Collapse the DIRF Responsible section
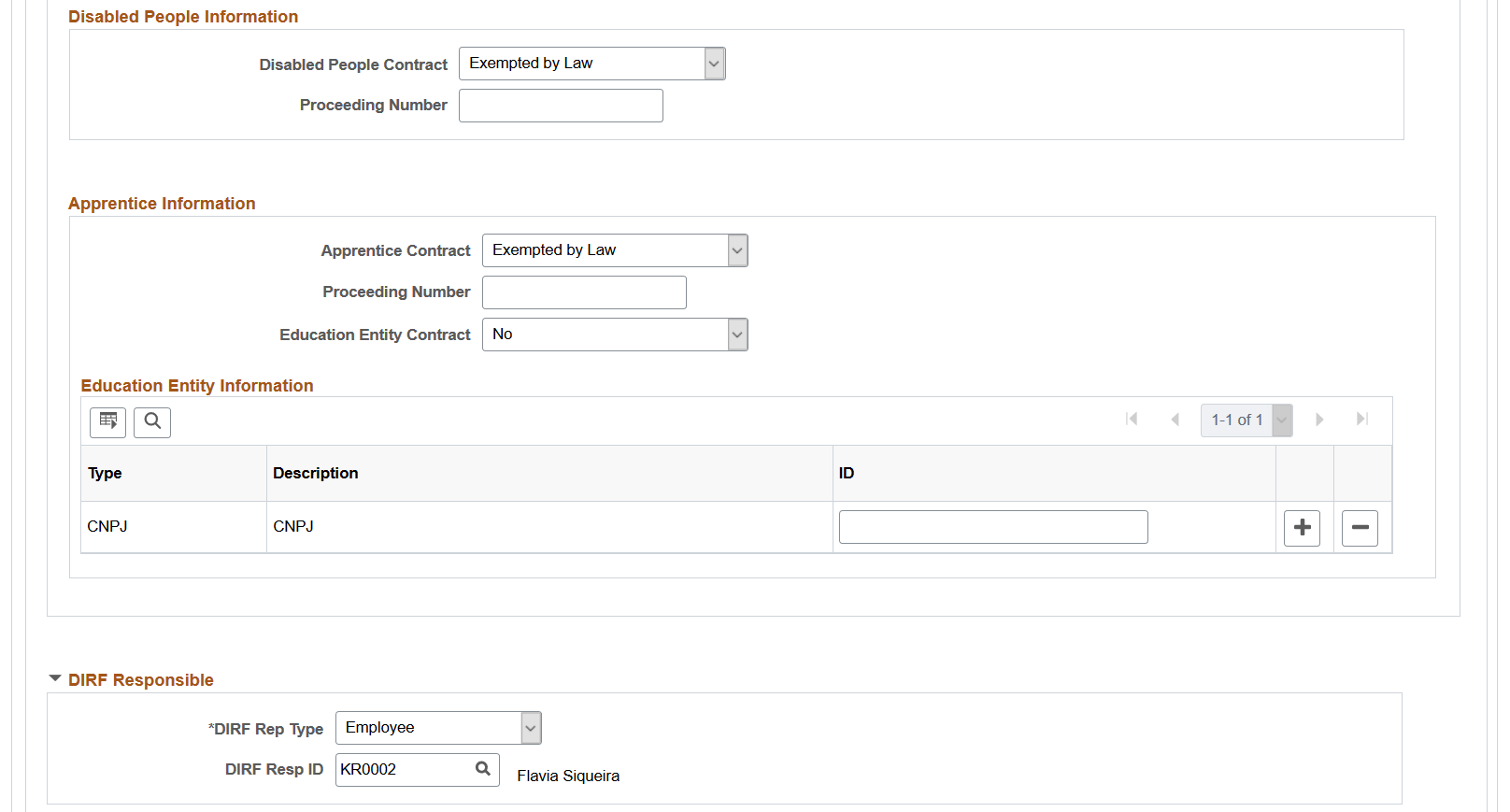 (55, 679)
